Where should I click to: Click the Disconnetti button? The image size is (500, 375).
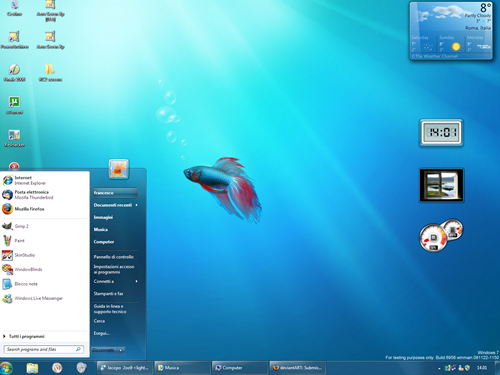(x=104, y=350)
